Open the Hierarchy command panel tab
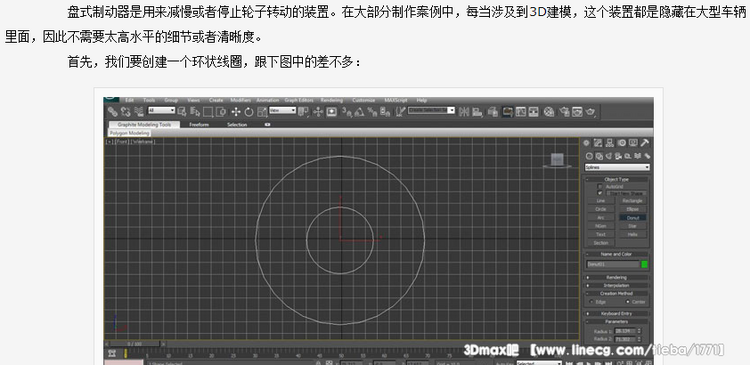 point(610,143)
